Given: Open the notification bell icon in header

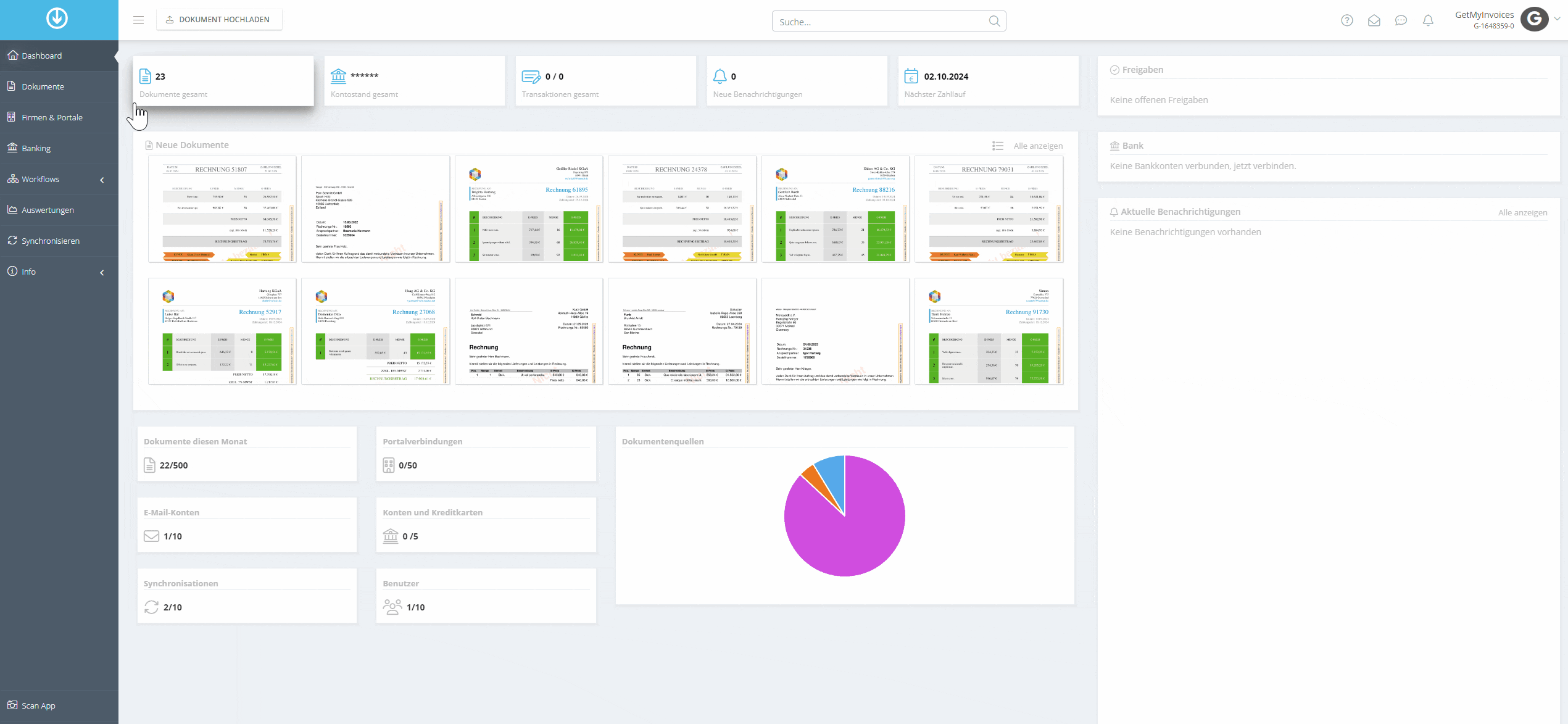Looking at the screenshot, I should pos(1428,20).
